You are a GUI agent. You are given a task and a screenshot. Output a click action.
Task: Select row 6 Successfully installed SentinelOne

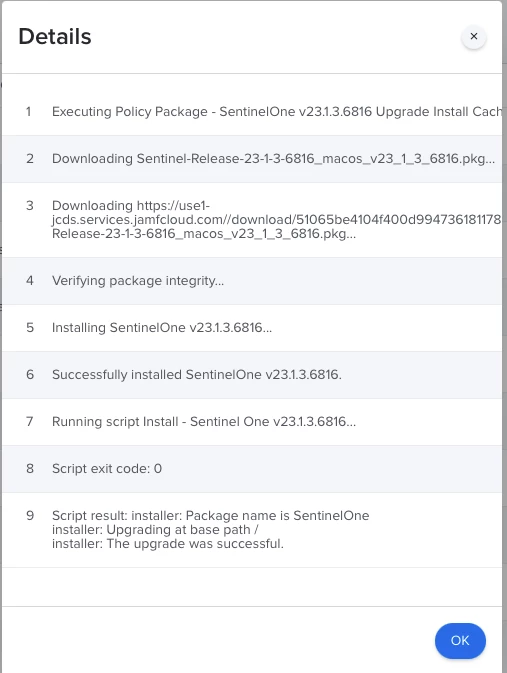pos(252,375)
